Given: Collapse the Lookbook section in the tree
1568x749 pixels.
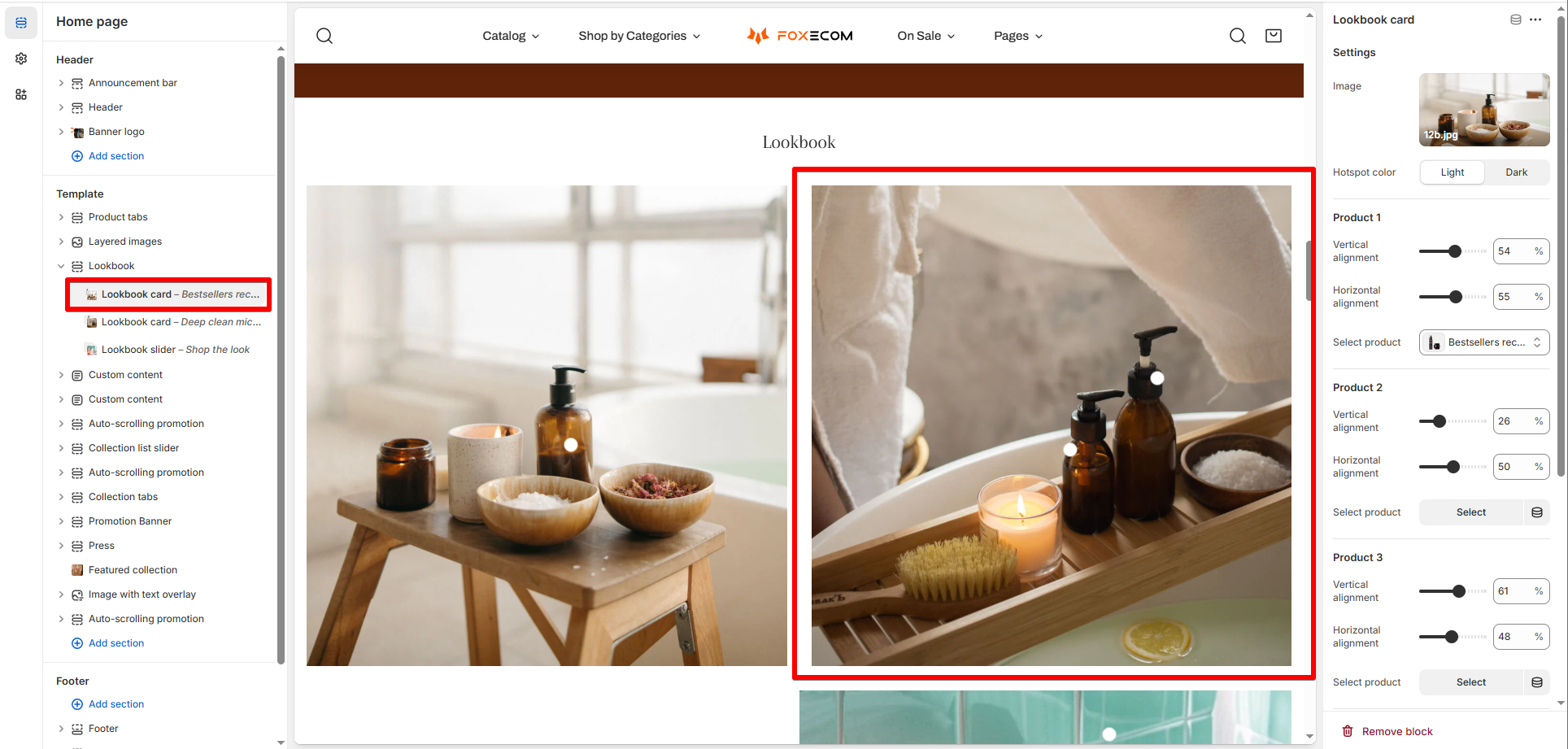Looking at the screenshot, I should (x=61, y=266).
